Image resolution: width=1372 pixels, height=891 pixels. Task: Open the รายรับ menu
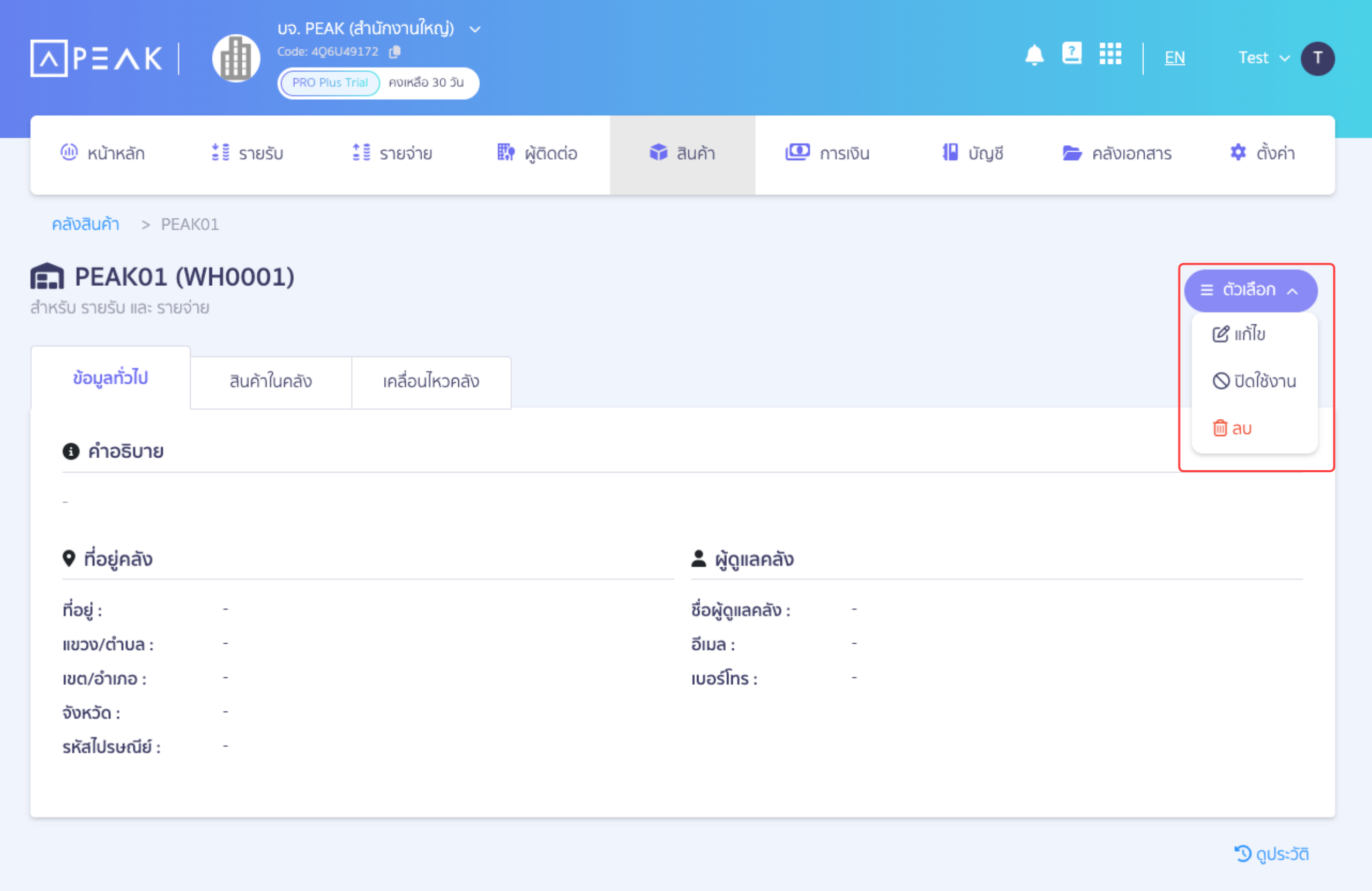pos(247,153)
